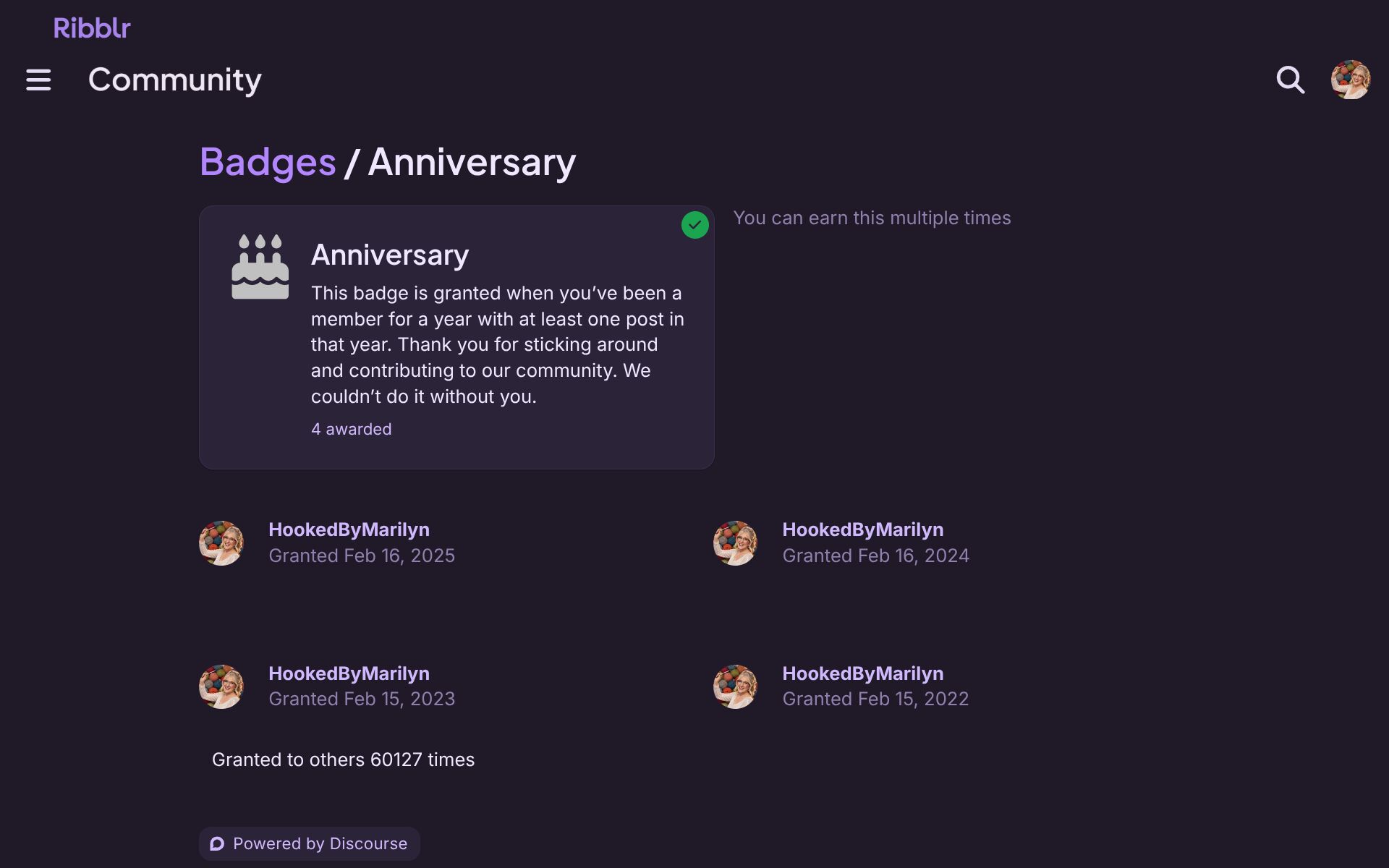Open the Community title link
Viewport: 1389px width, 868px height.
[x=174, y=80]
